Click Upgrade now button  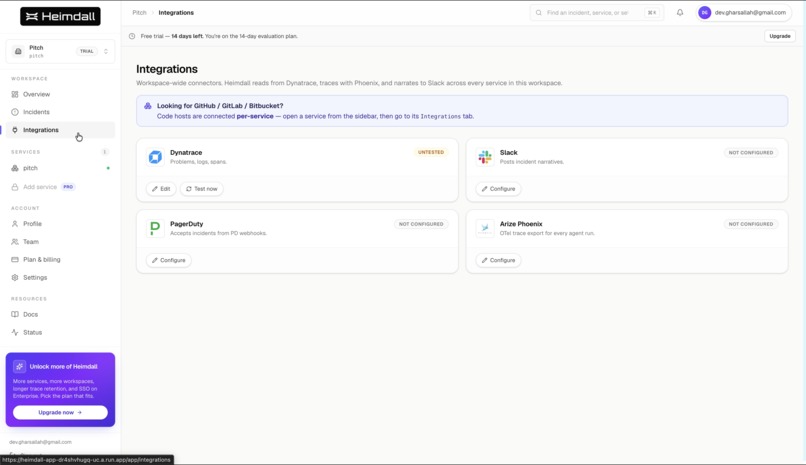click(60, 412)
